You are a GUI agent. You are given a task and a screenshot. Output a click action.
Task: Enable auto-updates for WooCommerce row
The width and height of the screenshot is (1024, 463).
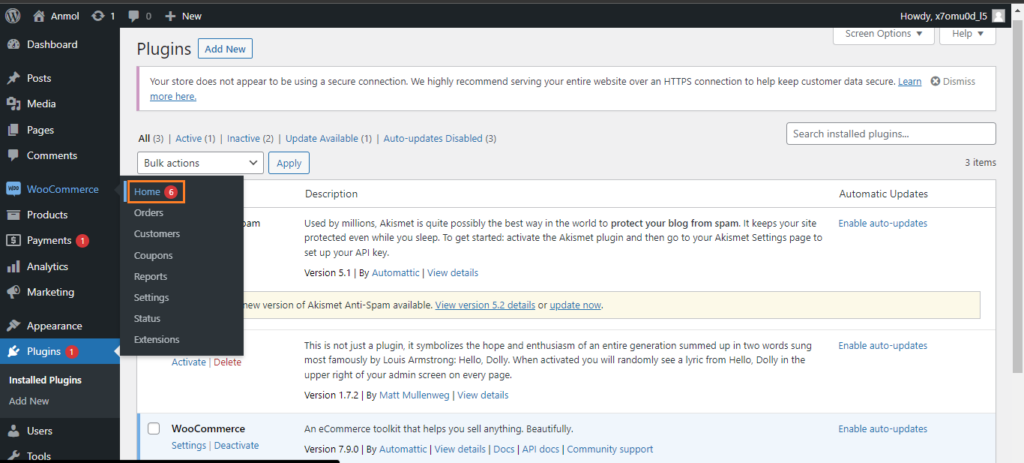(882, 429)
